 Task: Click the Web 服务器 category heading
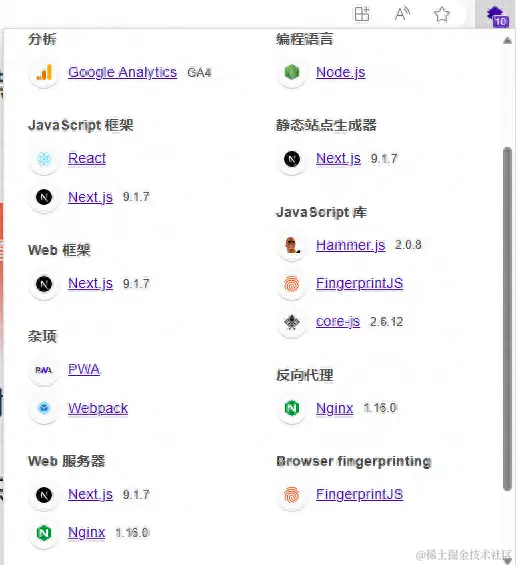[66, 461]
